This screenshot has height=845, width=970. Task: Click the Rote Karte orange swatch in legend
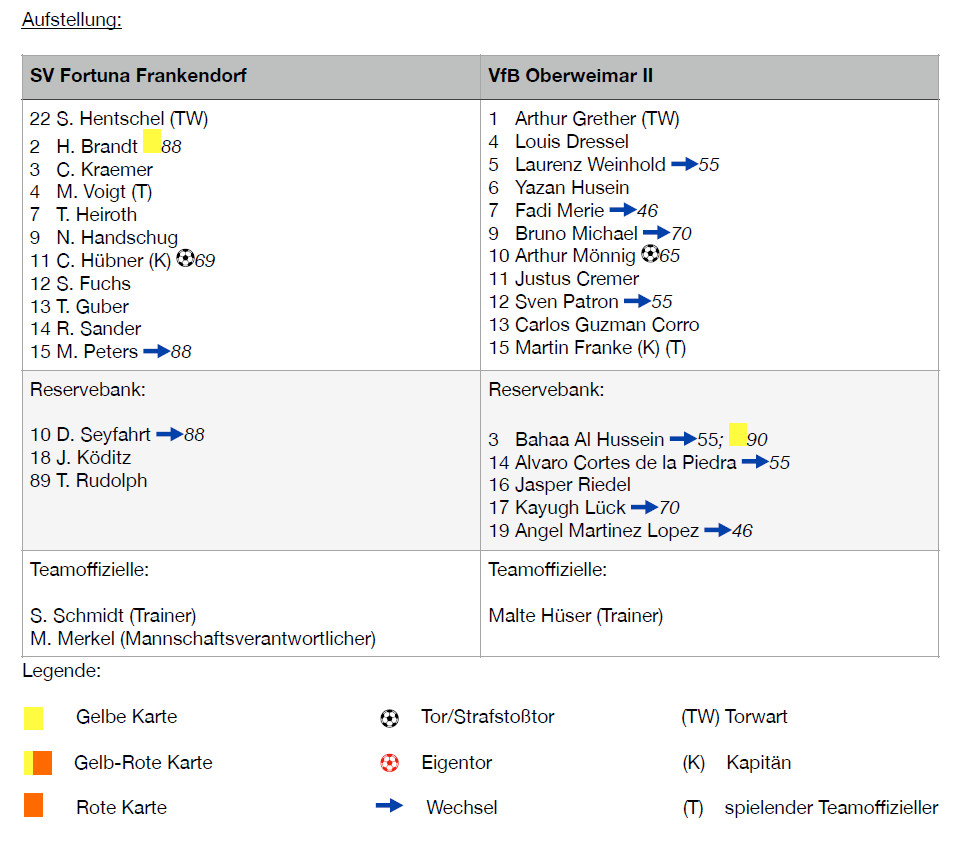[34, 806]
